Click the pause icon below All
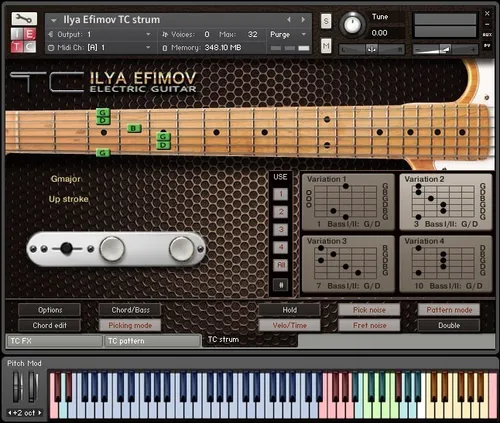 (x=281, y=285)
